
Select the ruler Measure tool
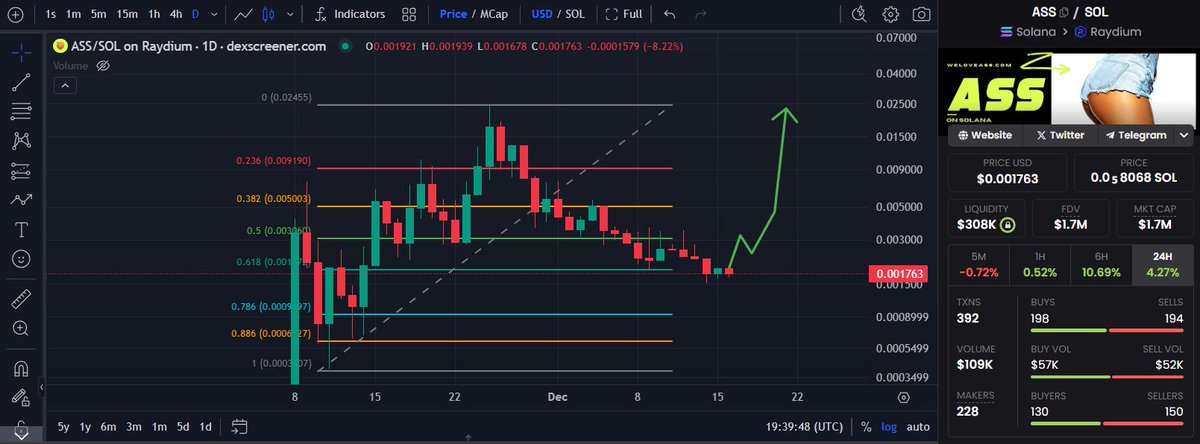21,298
